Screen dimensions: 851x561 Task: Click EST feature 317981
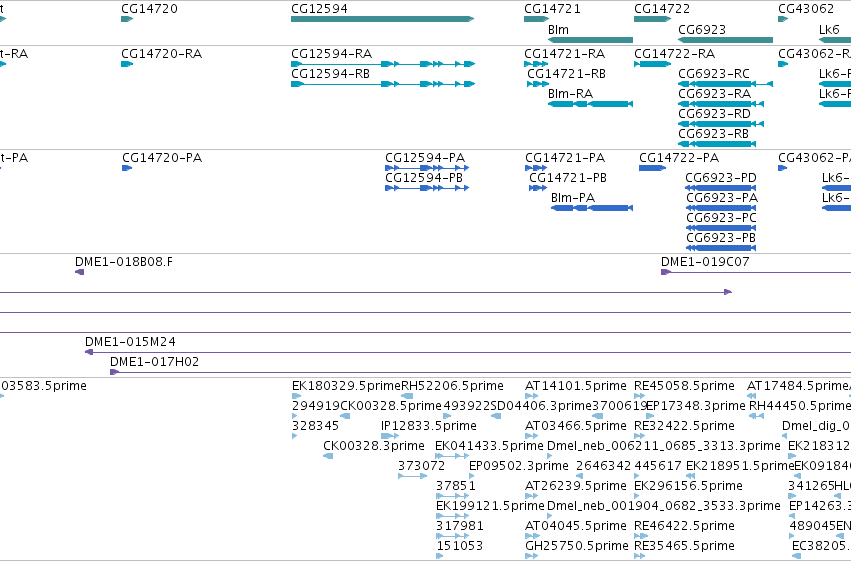pyautogui.click(x=460, y=526)
